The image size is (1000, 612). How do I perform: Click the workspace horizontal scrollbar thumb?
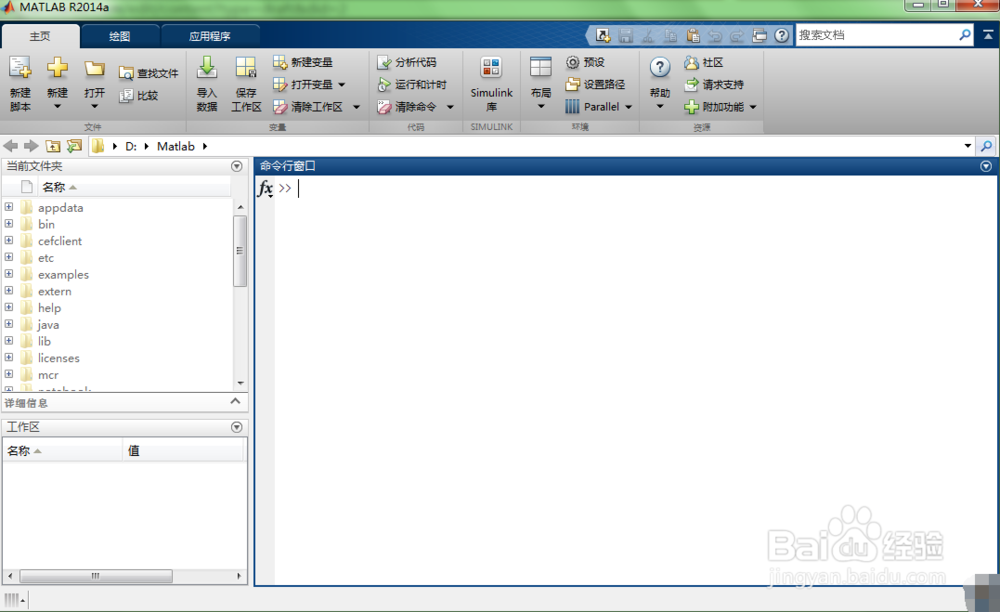pos(96,576)
